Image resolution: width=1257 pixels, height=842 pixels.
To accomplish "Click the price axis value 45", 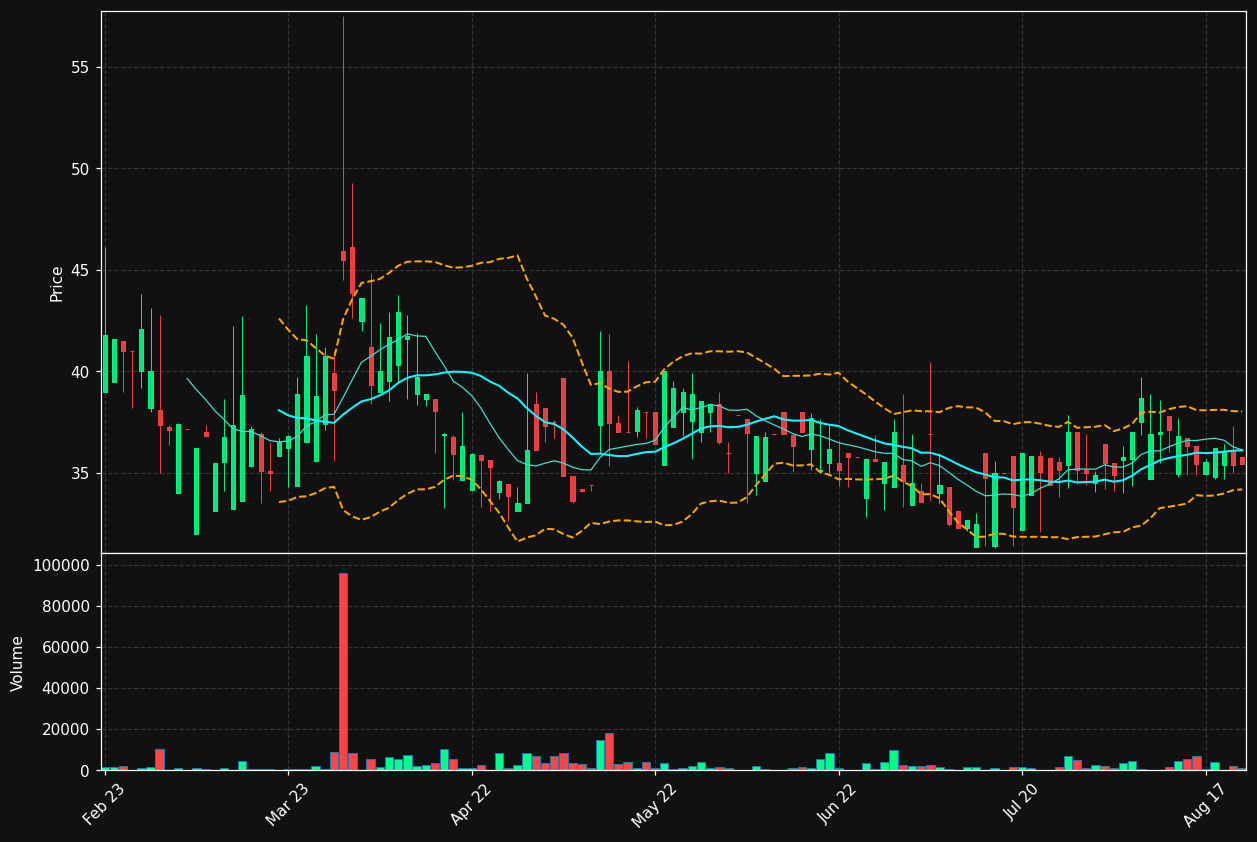I will pyautogui.click(x=80, y=271).
